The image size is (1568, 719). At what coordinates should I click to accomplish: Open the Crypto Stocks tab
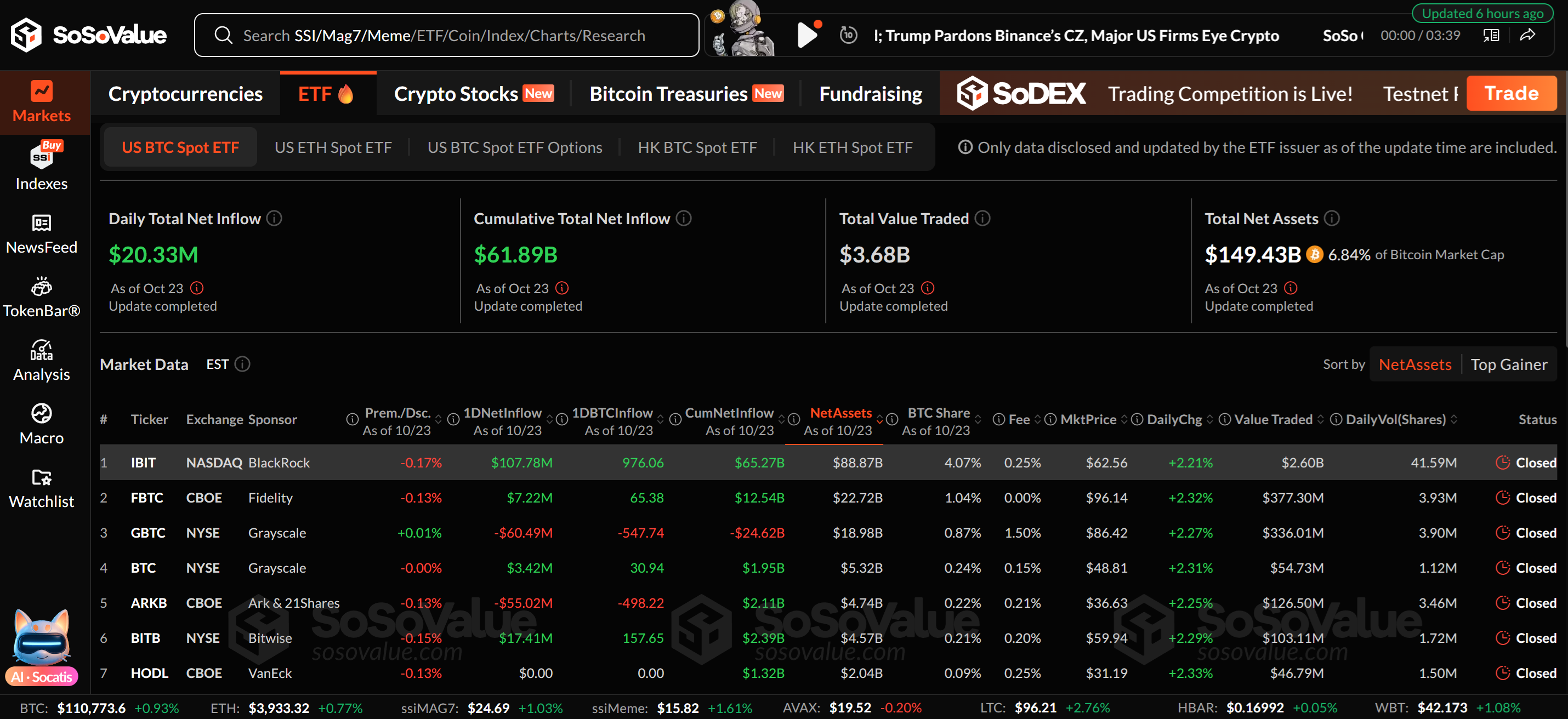click(x=456, y=94)
